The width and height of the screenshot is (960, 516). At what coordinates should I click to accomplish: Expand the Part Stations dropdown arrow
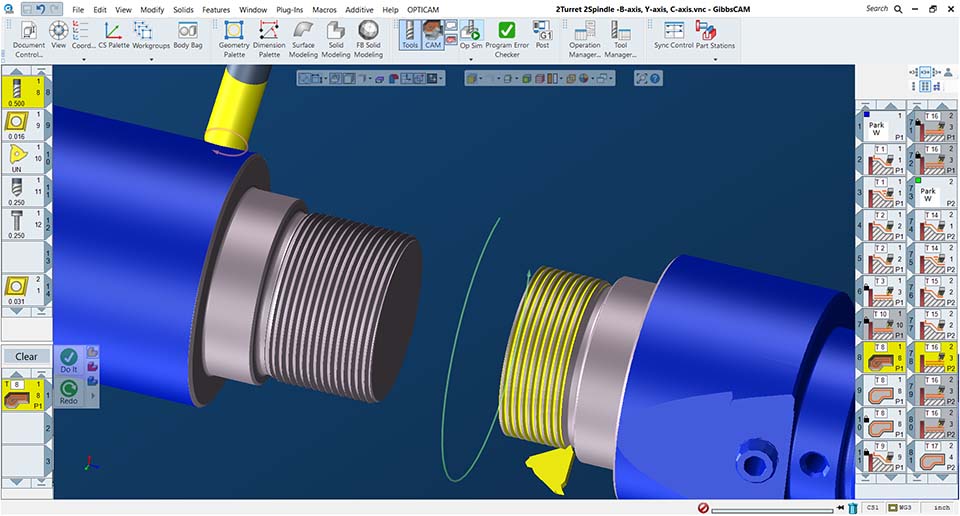(715, 59)
